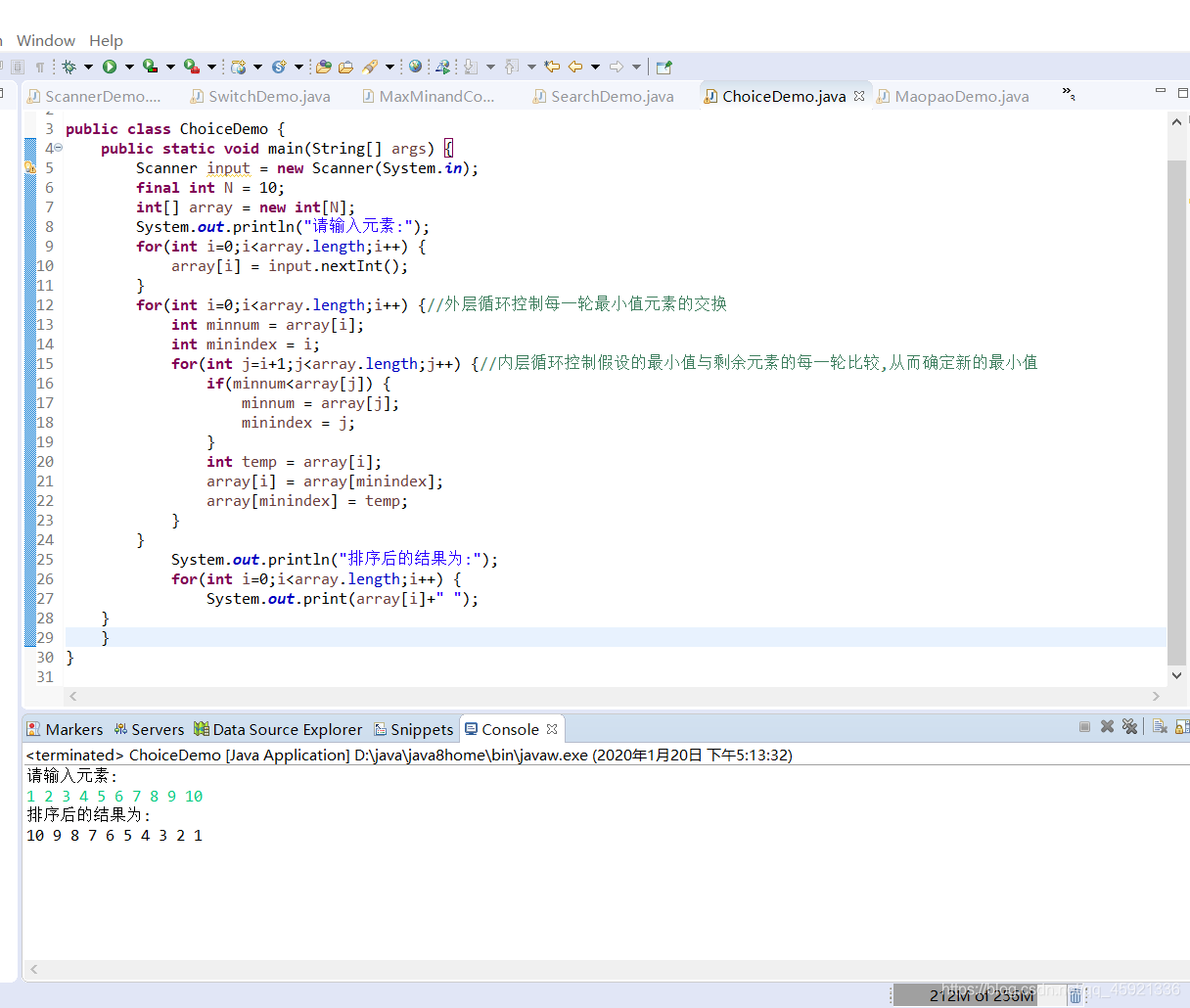This screenshot has width=1190, height=1008.
Task: Click the green console input line '1 2 3 4 5 6 7 8 9 10'
Action: click(114, 796)
